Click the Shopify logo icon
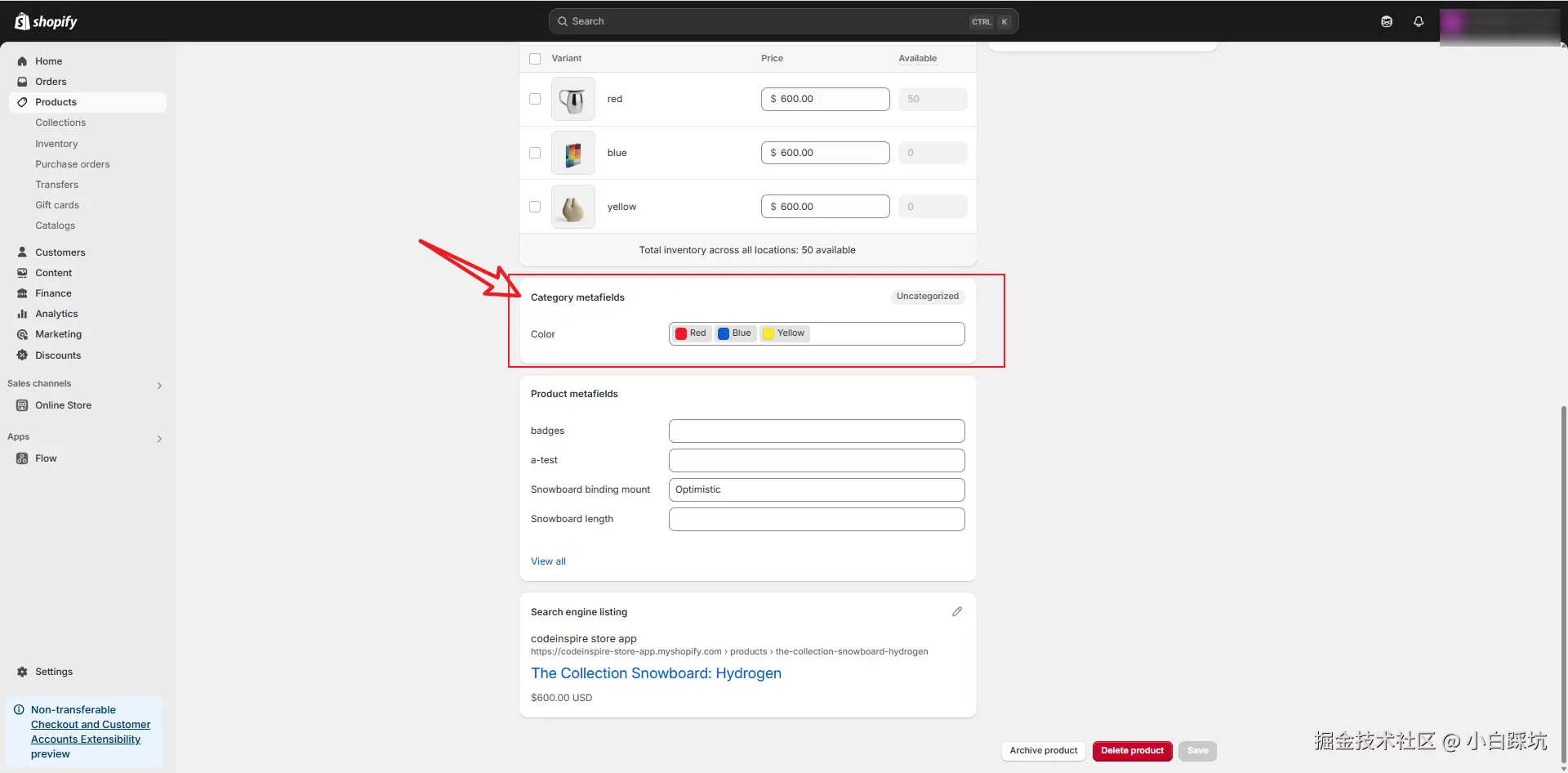The width and height of the screenshot is (1568, 773). pos(22,21)
